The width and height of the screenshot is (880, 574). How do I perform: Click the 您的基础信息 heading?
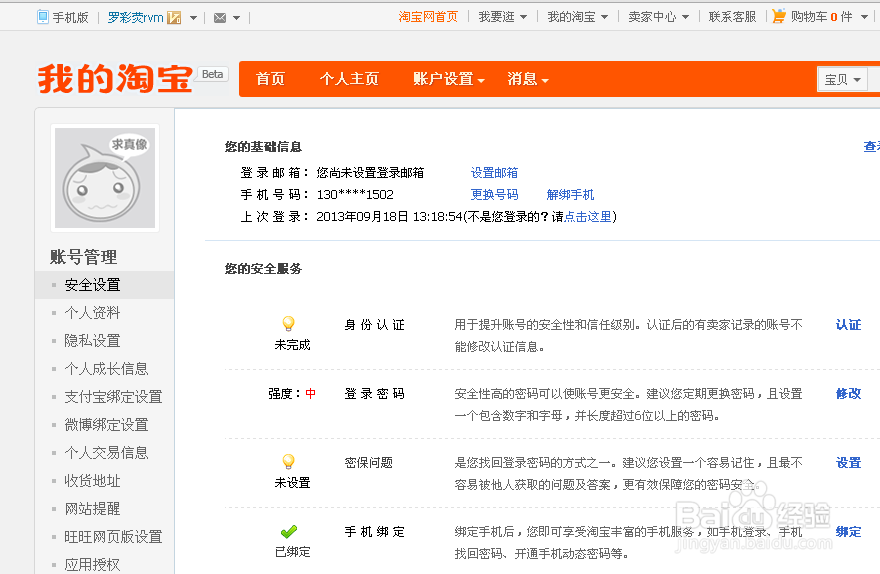click(263, 147)
